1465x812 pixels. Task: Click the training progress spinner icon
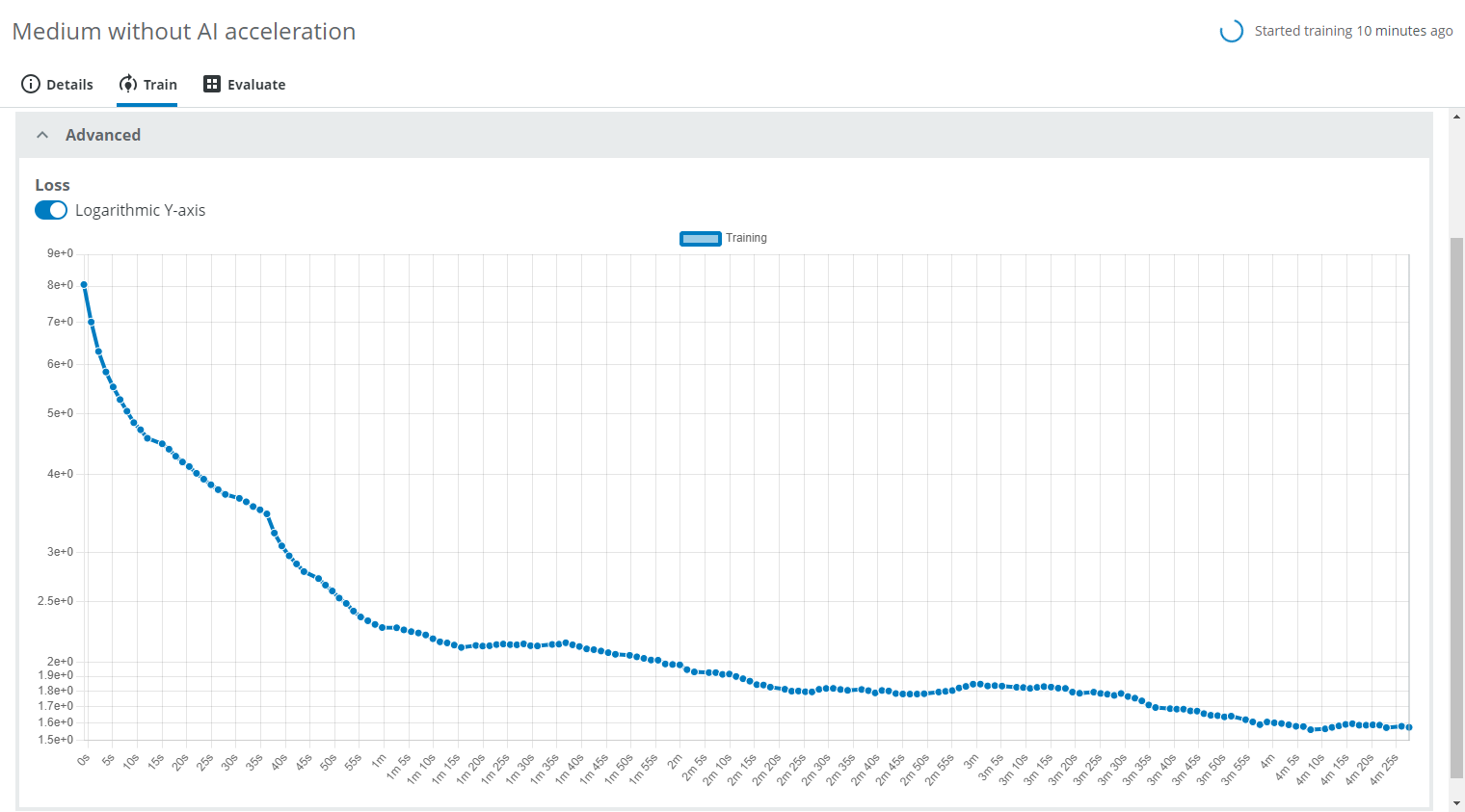coord(1231,31)
